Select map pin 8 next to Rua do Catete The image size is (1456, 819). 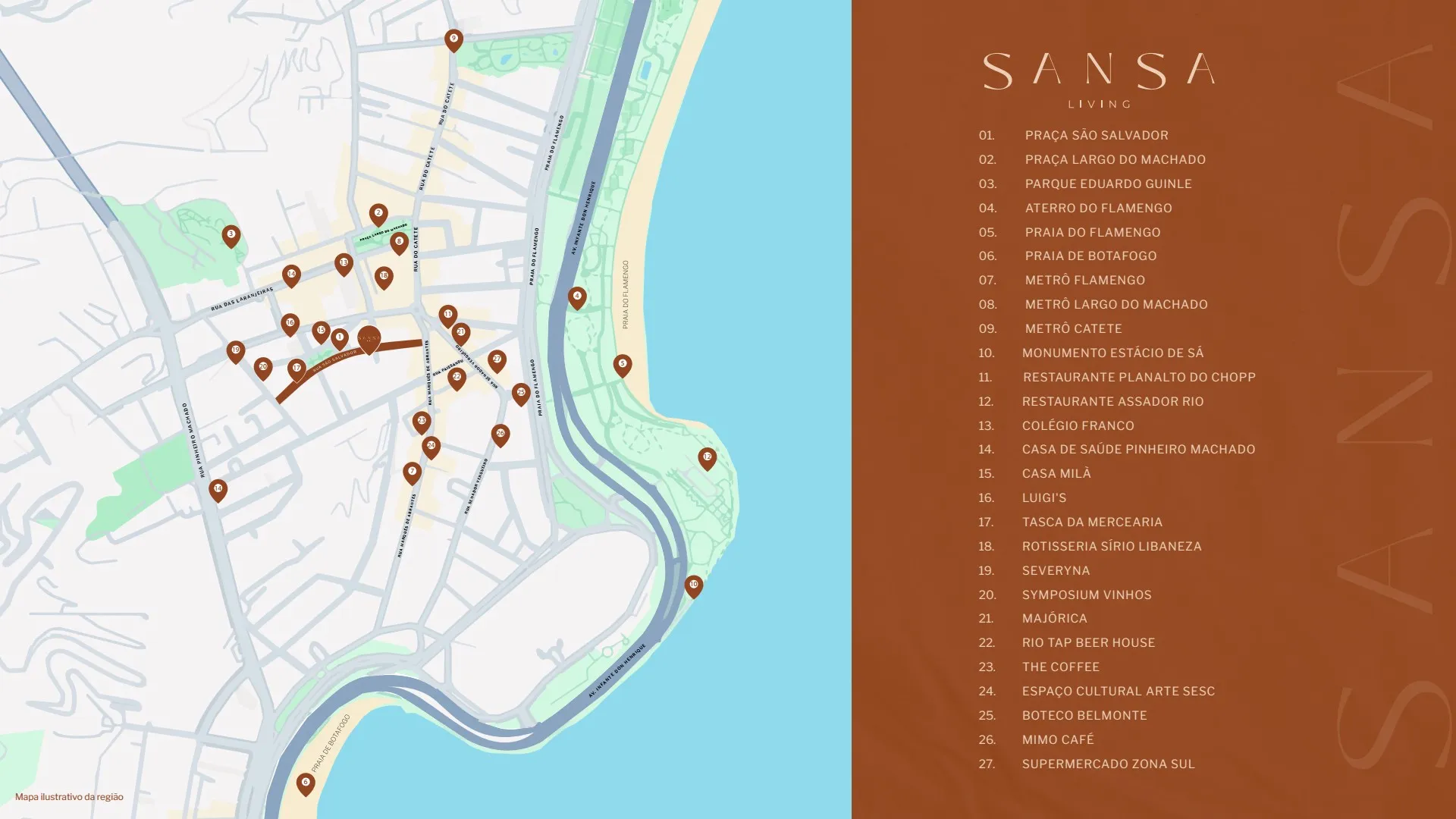tap(399, 243)
